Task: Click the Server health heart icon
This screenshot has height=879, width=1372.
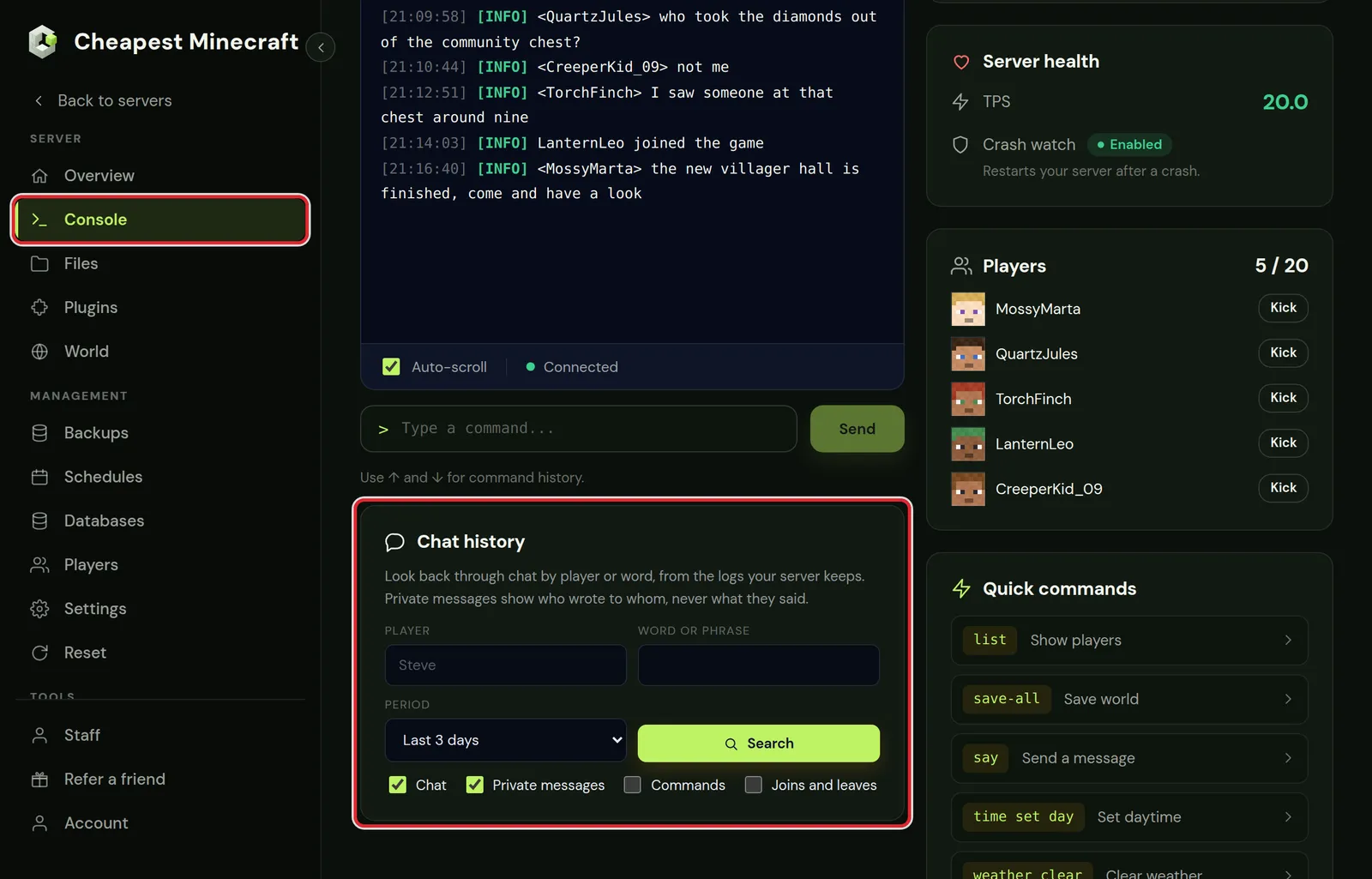Action: click(x=961, y=62)
